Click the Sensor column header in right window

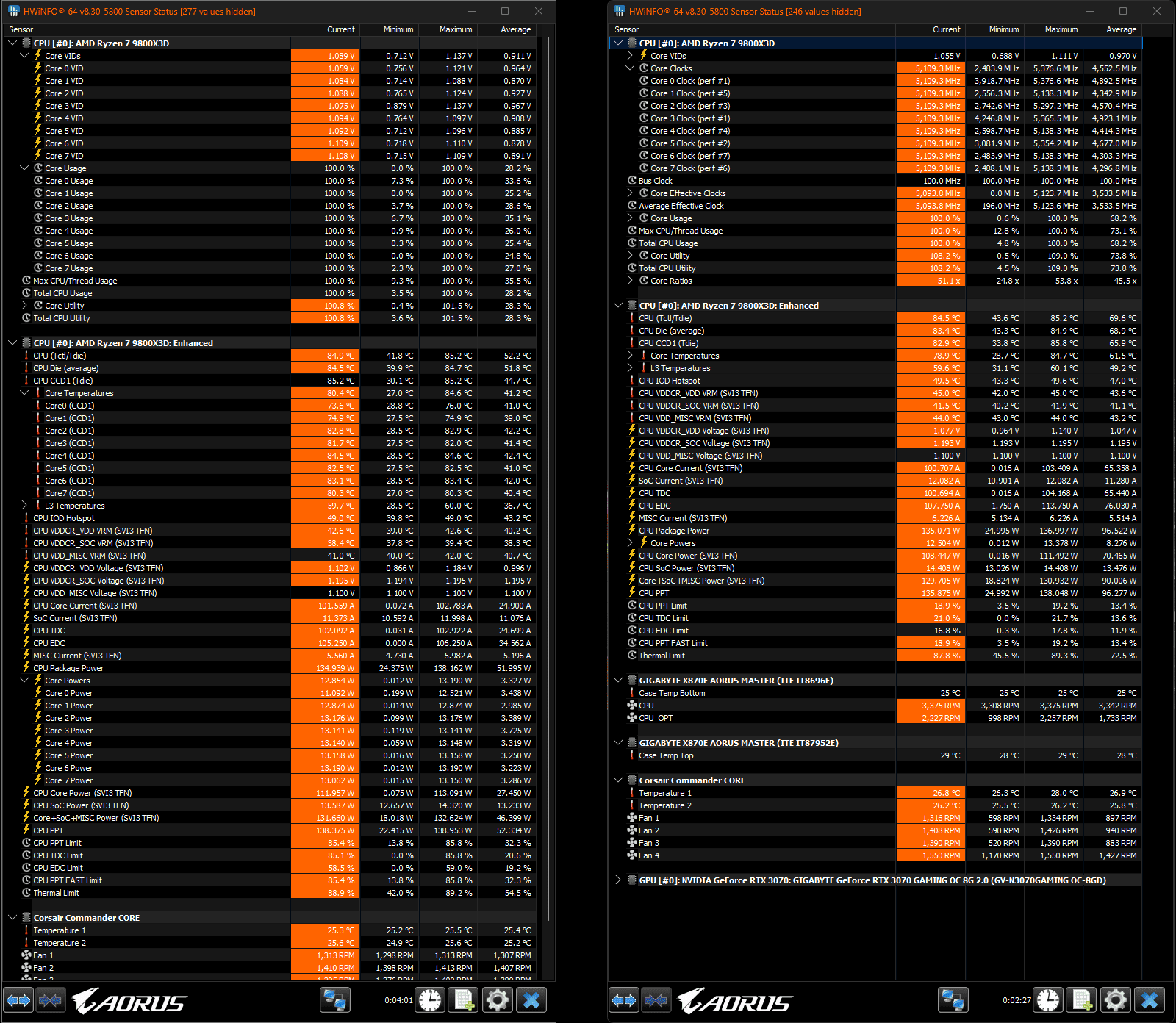point(752,30)
